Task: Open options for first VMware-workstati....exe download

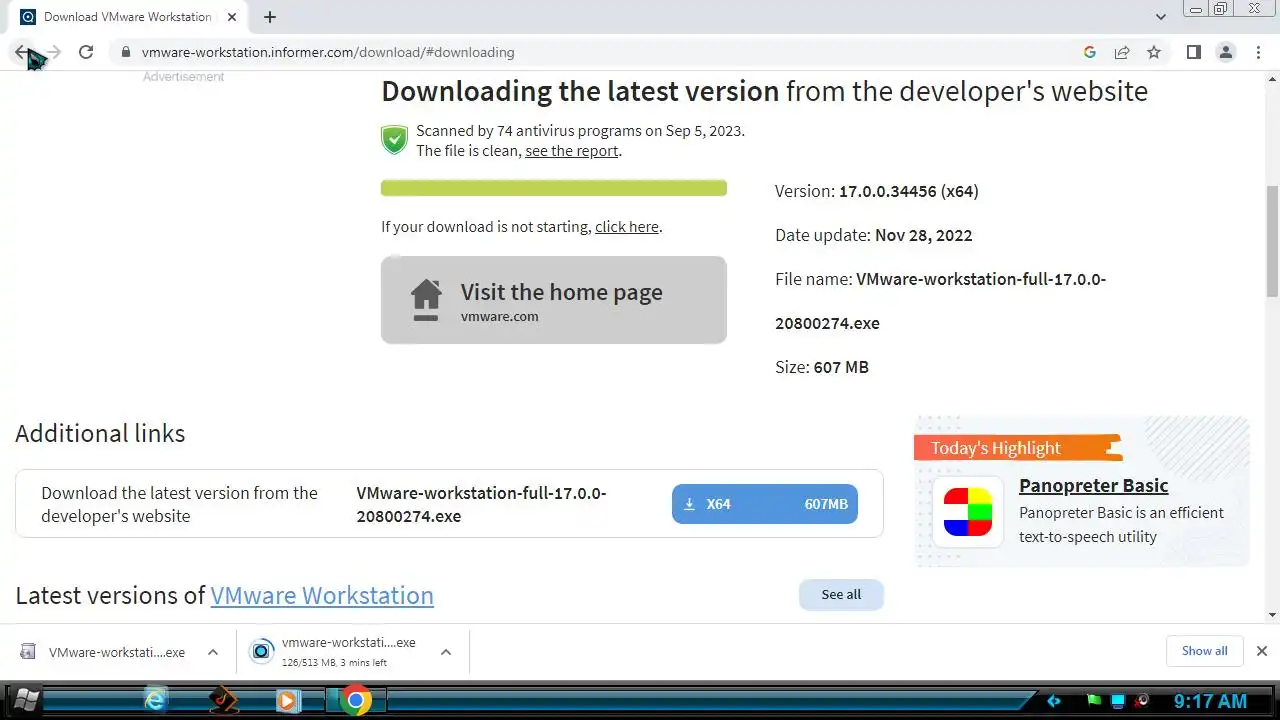Action: [x=213, y=652]
